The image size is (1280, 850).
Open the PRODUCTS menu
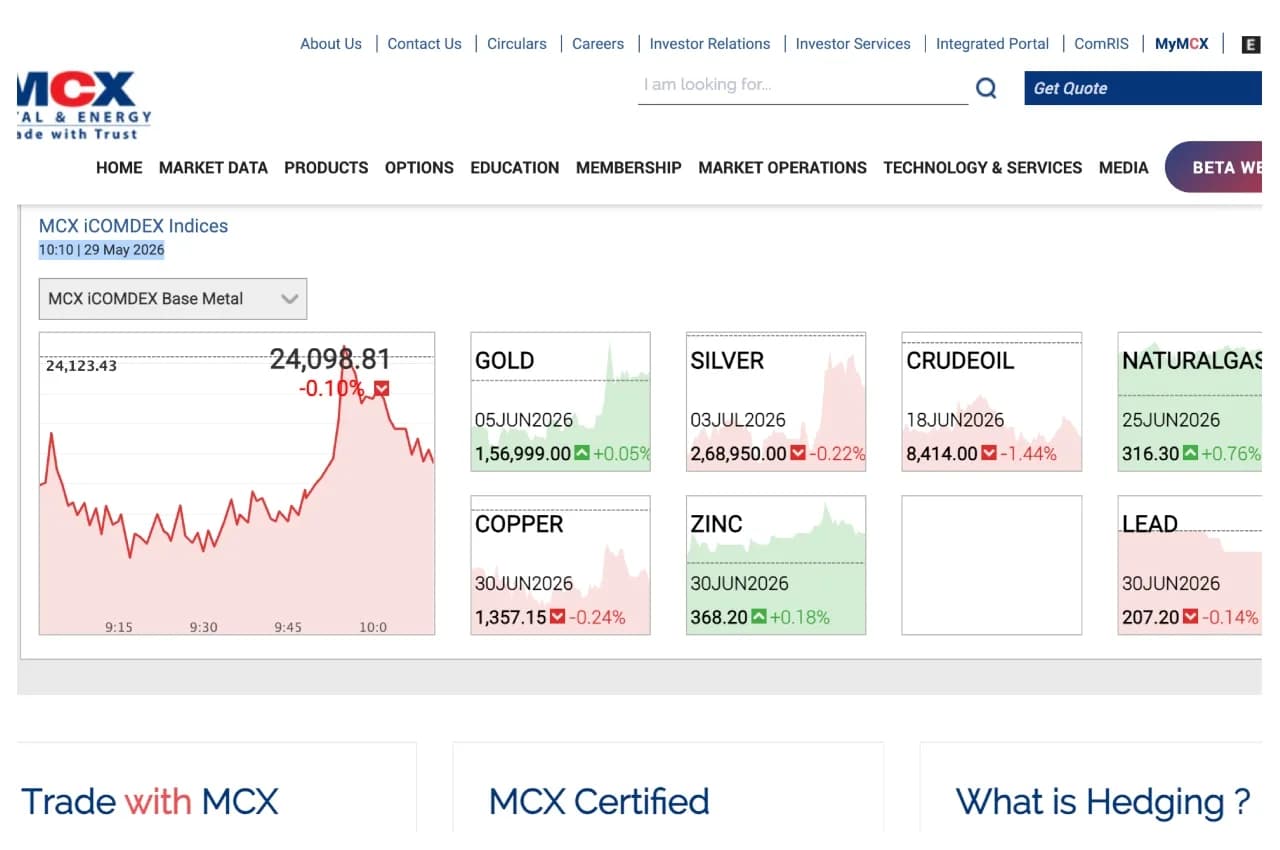click(x=326, y=168)
